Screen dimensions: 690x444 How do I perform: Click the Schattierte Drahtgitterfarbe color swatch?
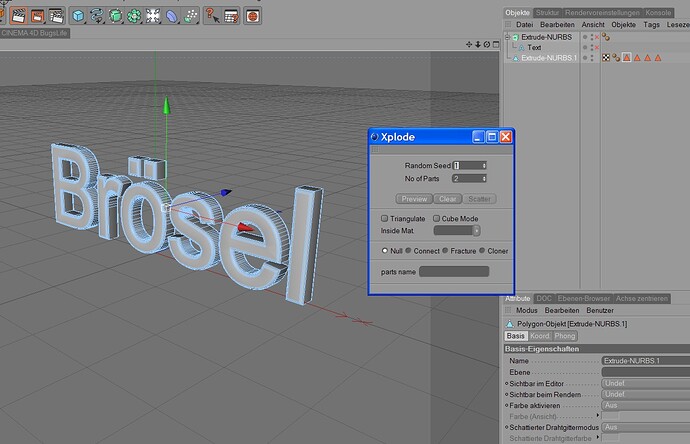(610, 438)
